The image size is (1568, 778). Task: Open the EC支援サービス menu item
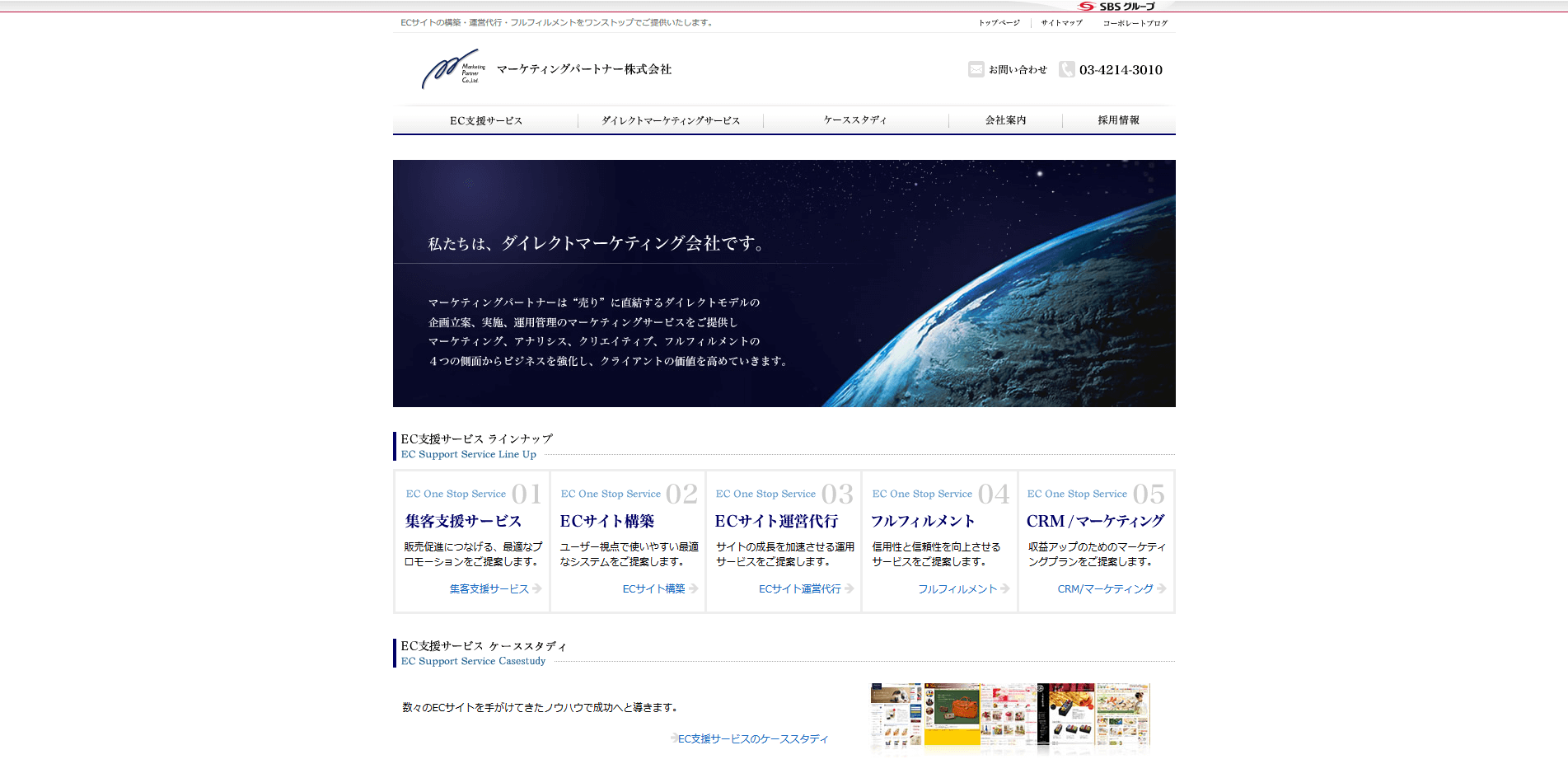coord(486,120)
